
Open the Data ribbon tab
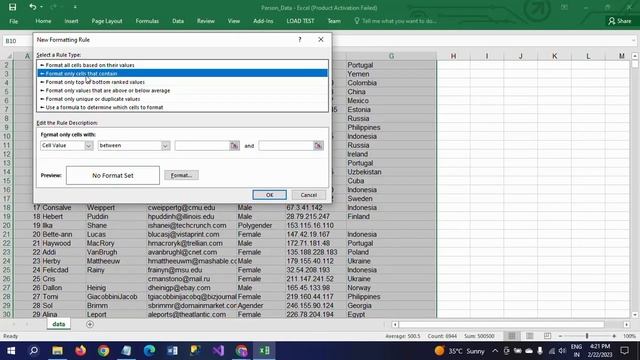click(x=178, y=21)
